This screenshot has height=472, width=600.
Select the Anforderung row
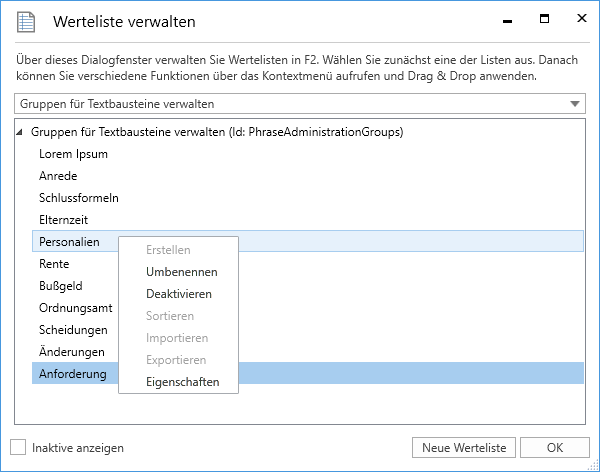click(72, 374)
